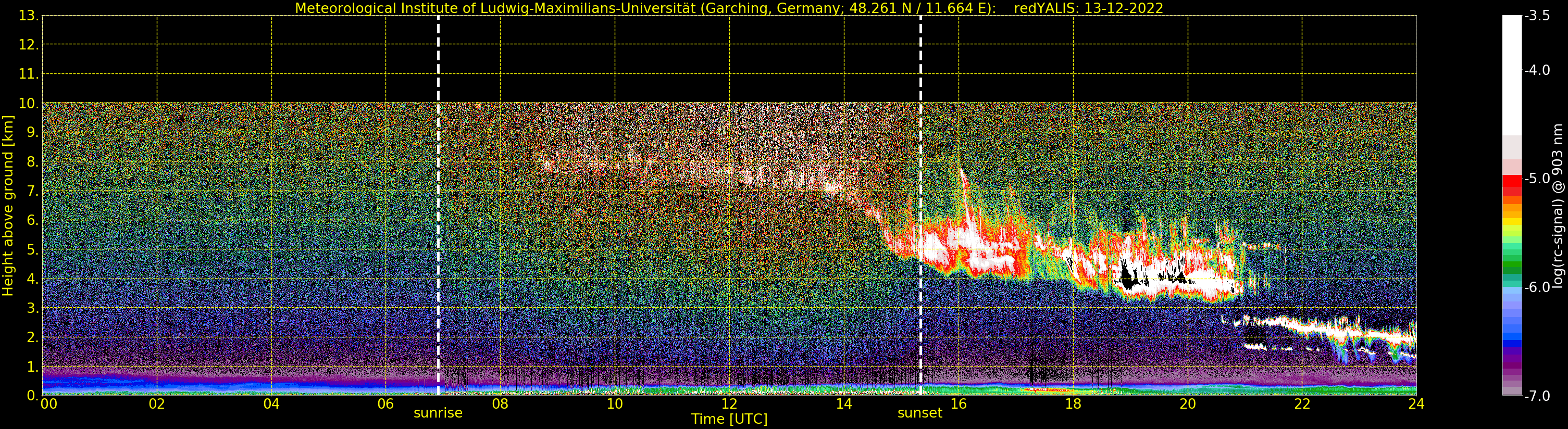Click the '8.' height tick label
Viewport: 1568px width, 429px height.
32,162
